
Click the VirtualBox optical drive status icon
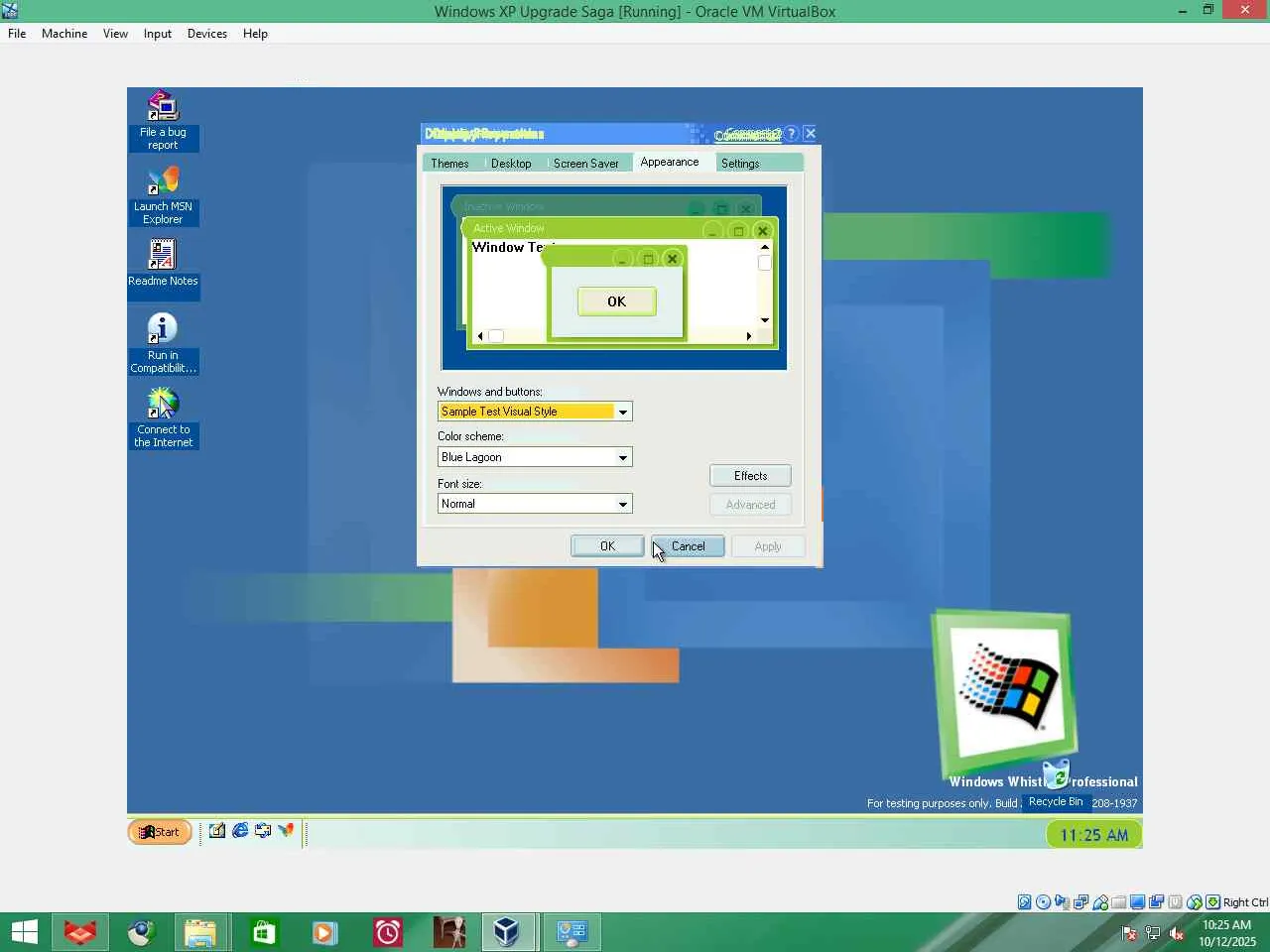[x=1044, y=902]
